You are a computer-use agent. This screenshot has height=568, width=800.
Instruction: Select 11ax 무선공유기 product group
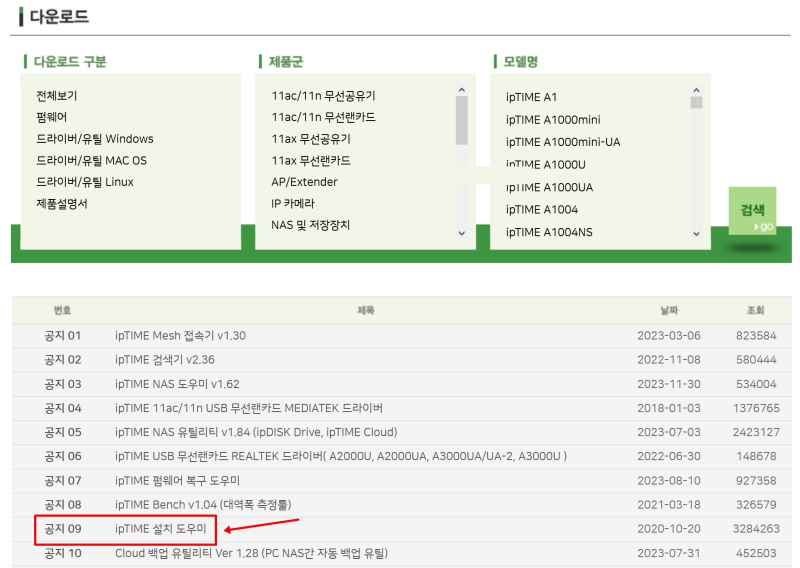coord(311,139)
